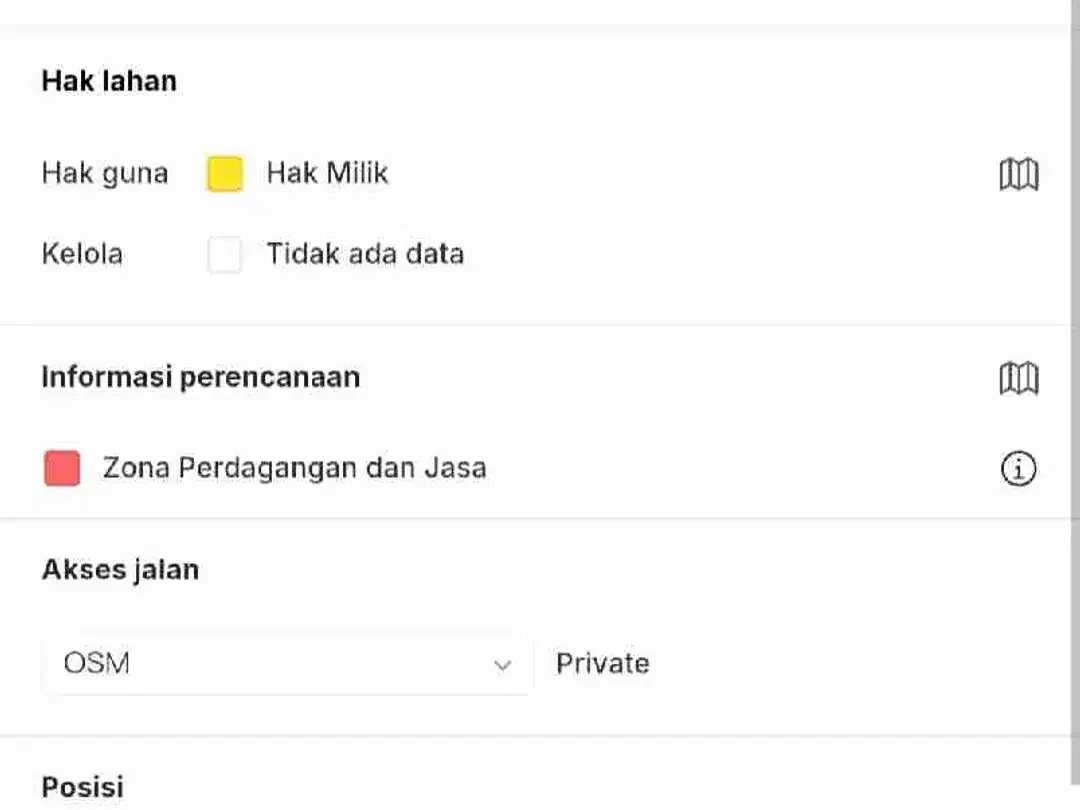Click the Posisi section heading
The height and width of the screenshot is (810, 1080).
83,787
